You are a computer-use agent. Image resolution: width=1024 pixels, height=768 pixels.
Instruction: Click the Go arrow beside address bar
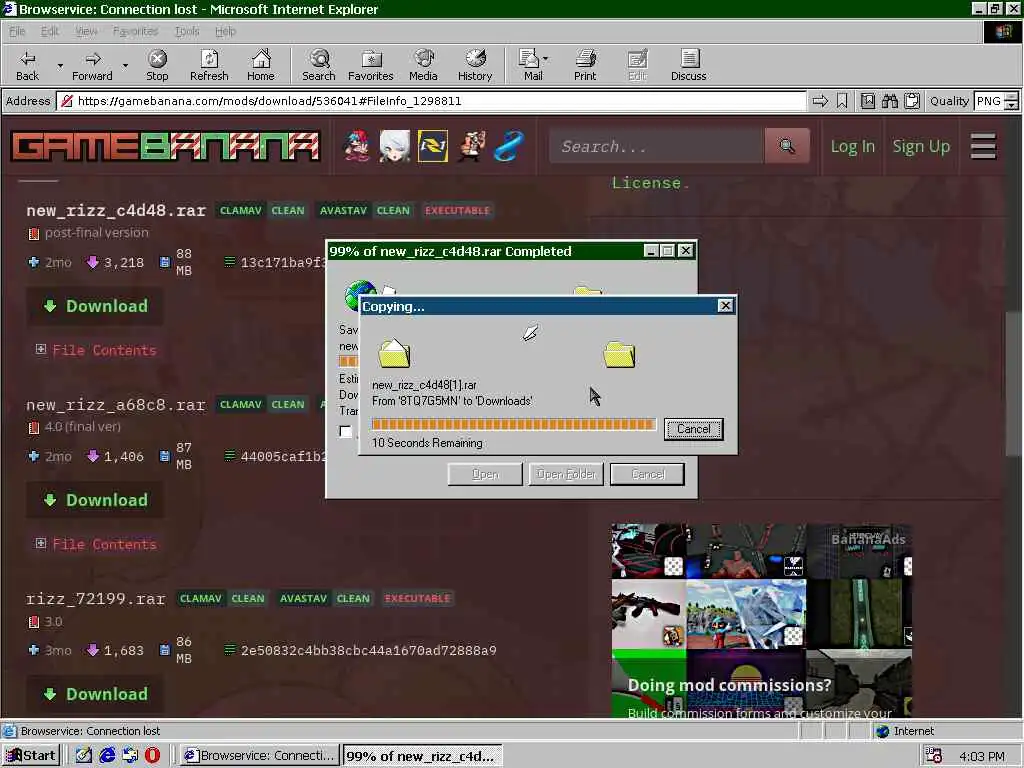[820, 101]
